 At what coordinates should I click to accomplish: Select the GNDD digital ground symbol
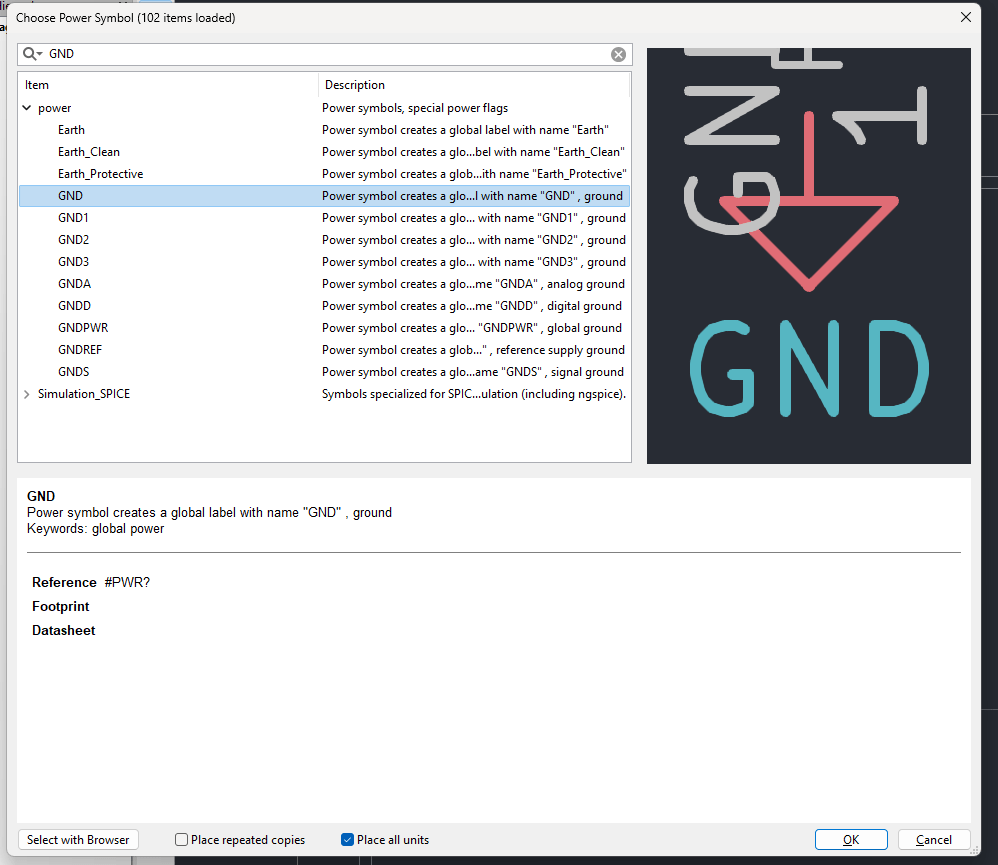tap(325, 306)
